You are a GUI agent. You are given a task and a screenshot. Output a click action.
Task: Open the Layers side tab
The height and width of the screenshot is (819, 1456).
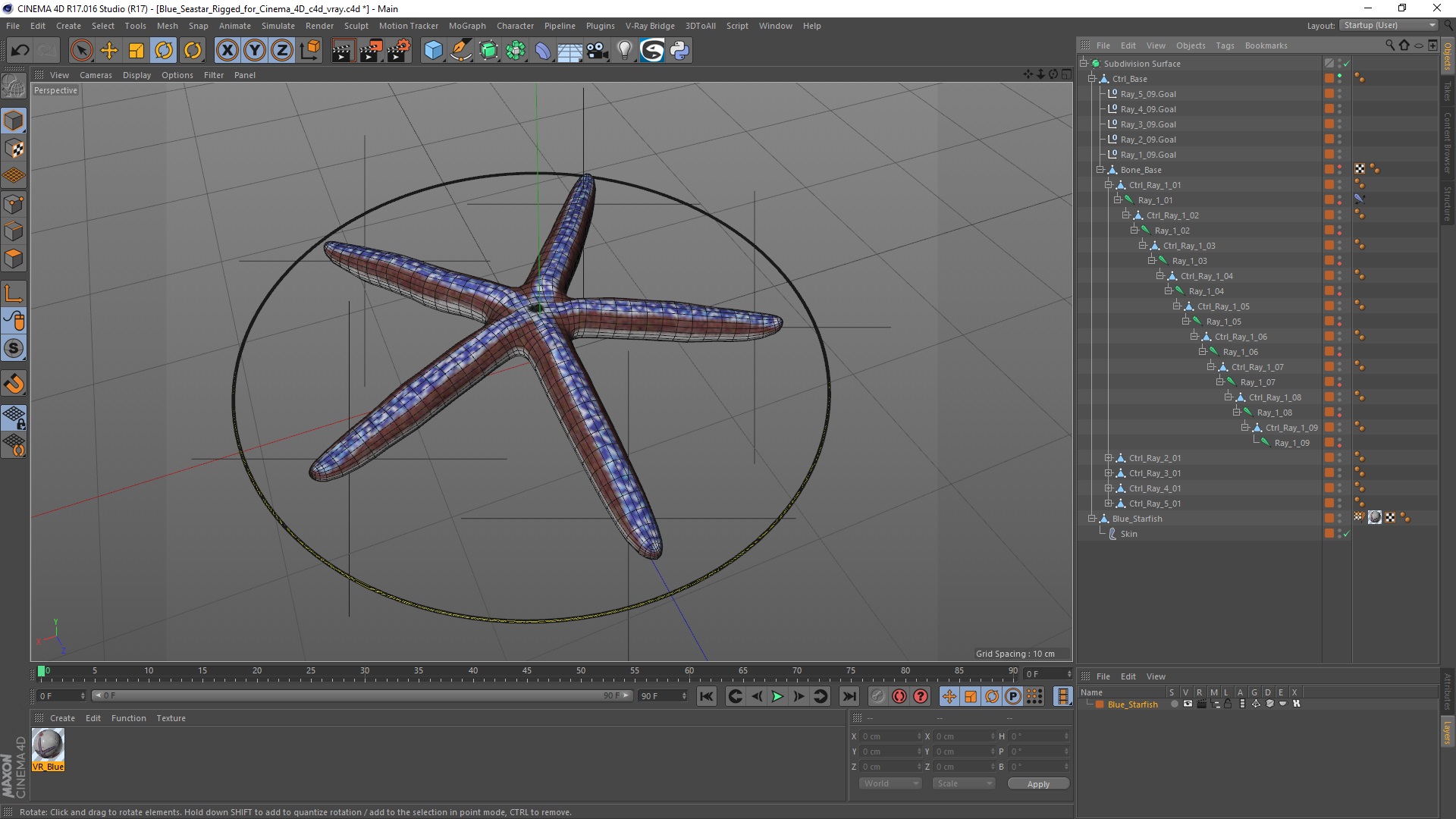tap(1447, 733)
